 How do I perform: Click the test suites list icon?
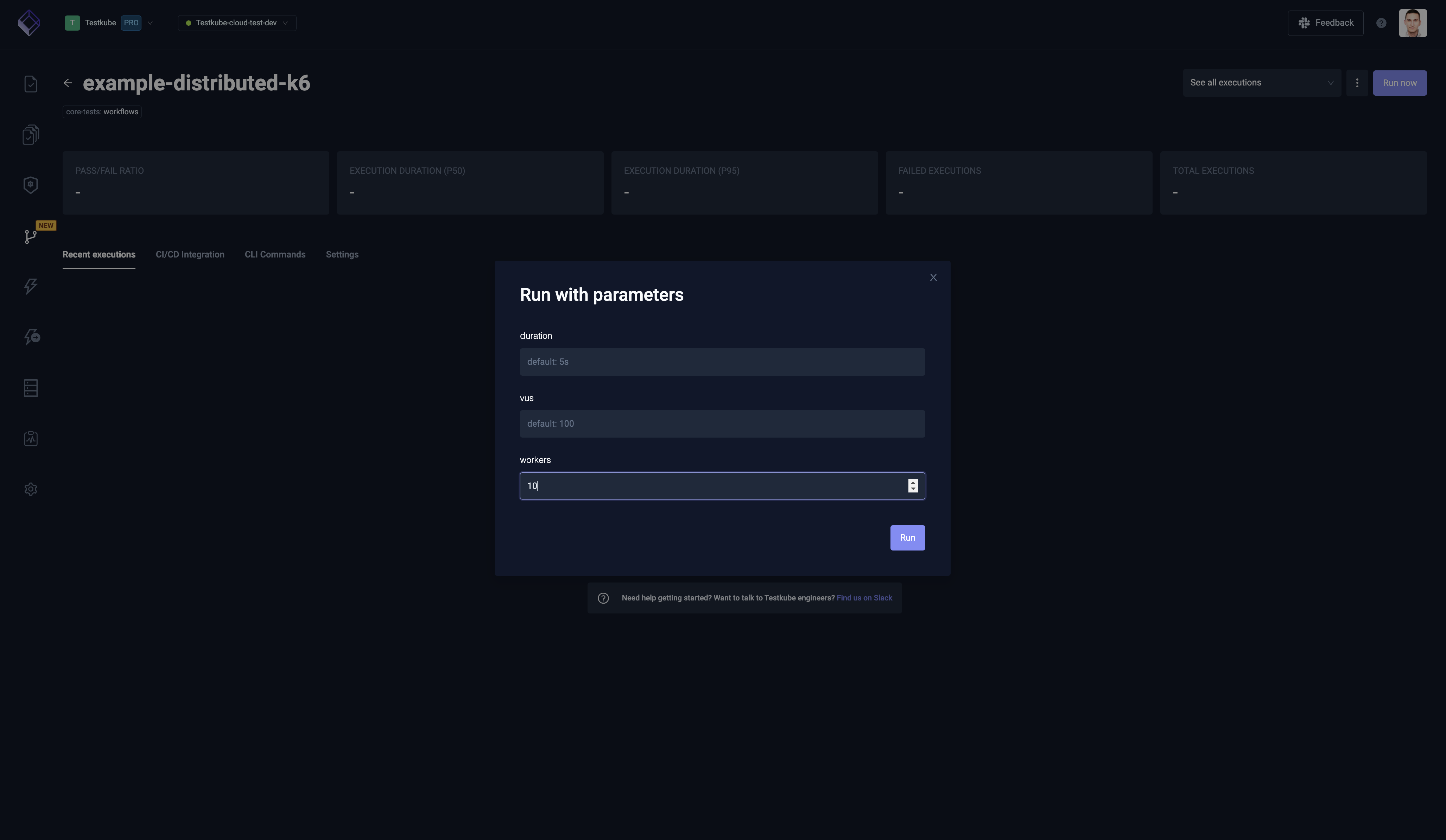pyautogui.click(x=29, y=135)
